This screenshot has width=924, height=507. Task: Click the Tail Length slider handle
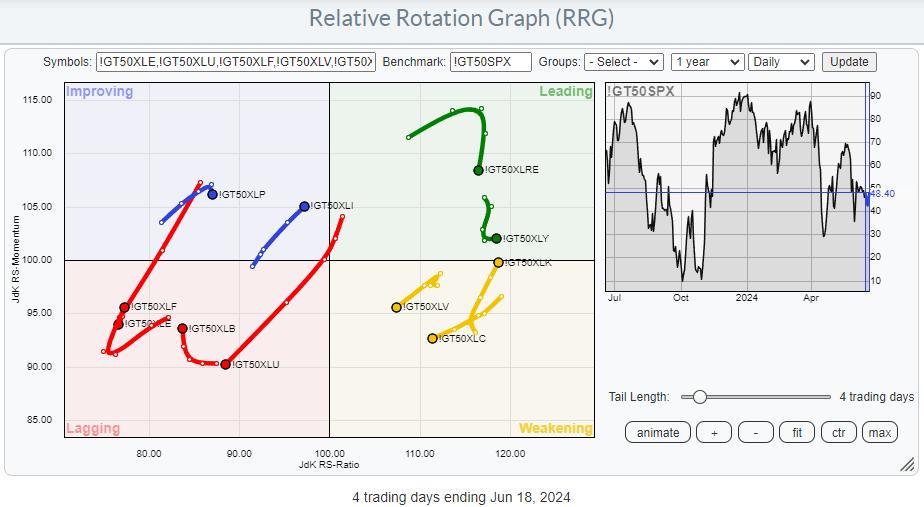700,397
